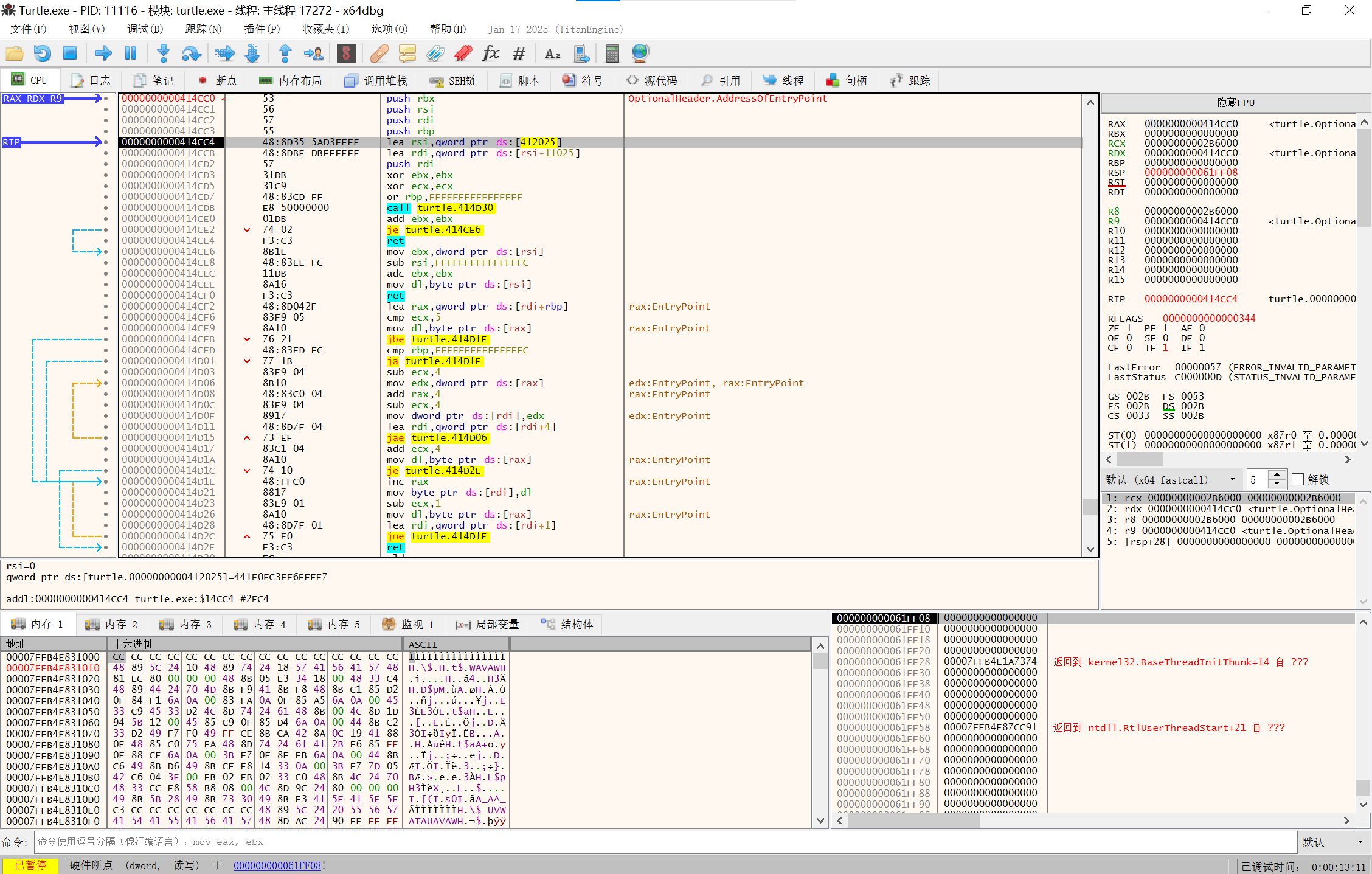The width and height of the screenshot is (1372, 874).
Task: Open the 收藏夹(I) menu
Action: (325, 29)
